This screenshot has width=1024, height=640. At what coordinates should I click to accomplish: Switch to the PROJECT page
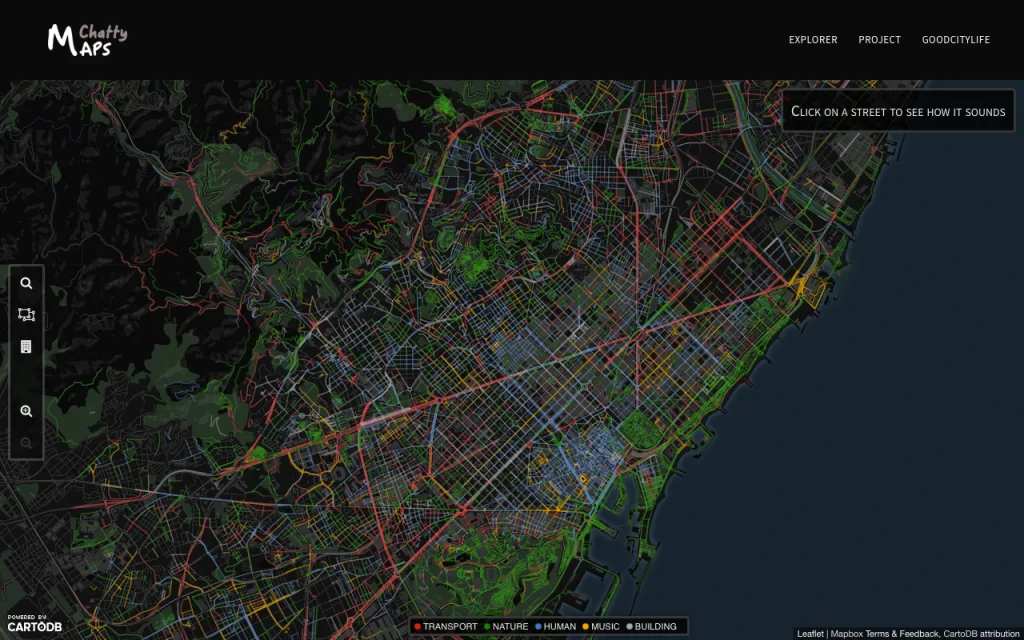coord(879,40)
